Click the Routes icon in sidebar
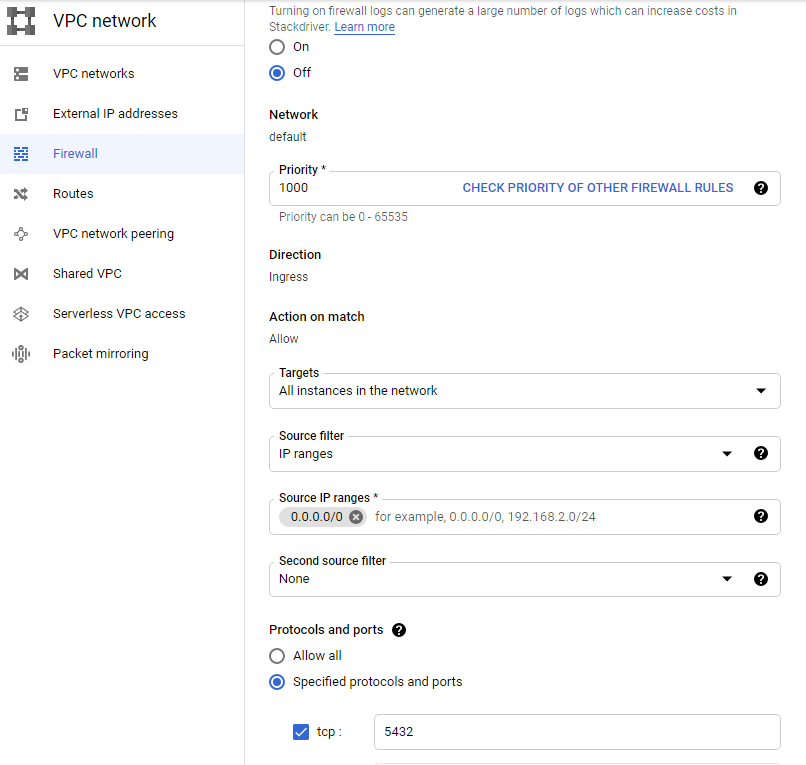Screen dimensions: 806x765 [x=21, y=194]
